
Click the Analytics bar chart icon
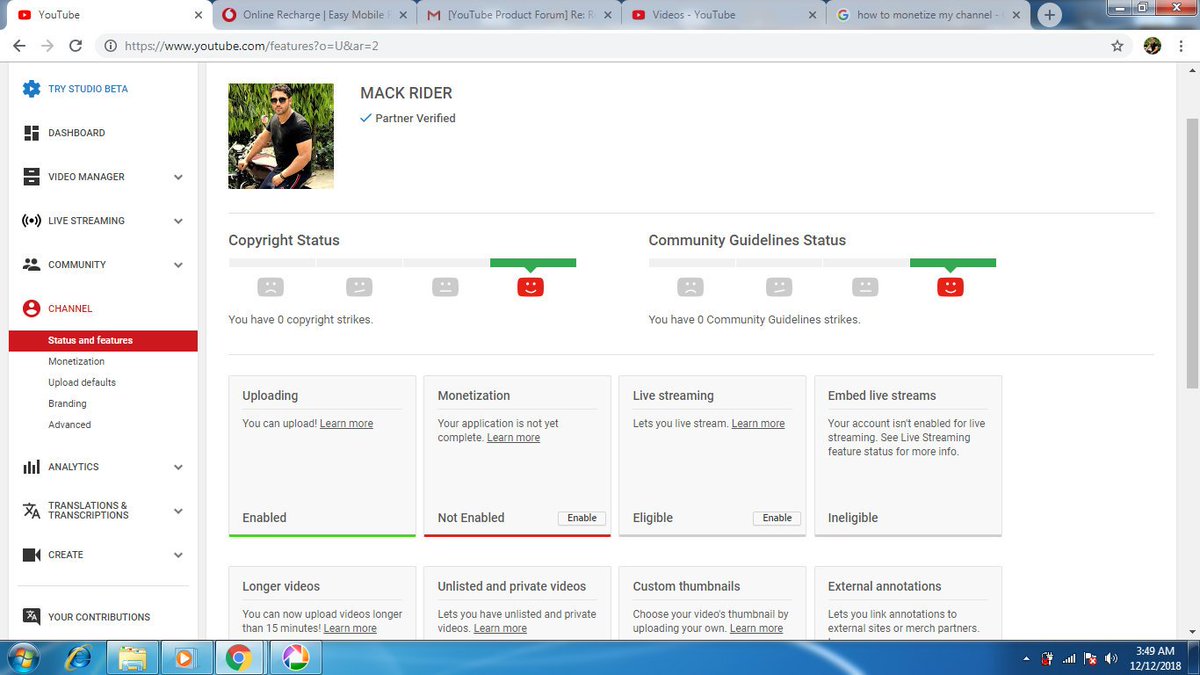click(31, 467)
